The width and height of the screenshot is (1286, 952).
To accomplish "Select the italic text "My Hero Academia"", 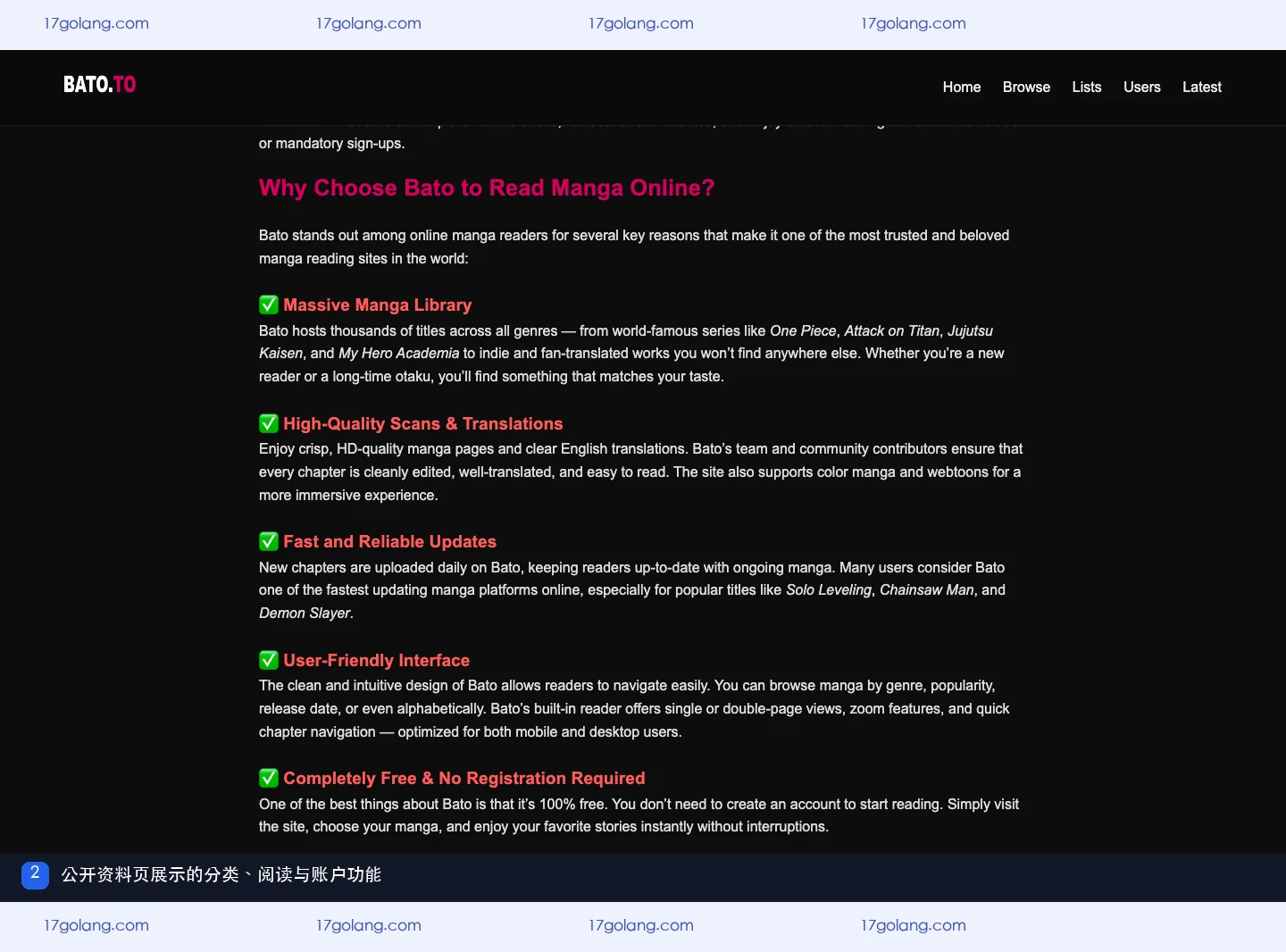I will [x=399, y=354].
